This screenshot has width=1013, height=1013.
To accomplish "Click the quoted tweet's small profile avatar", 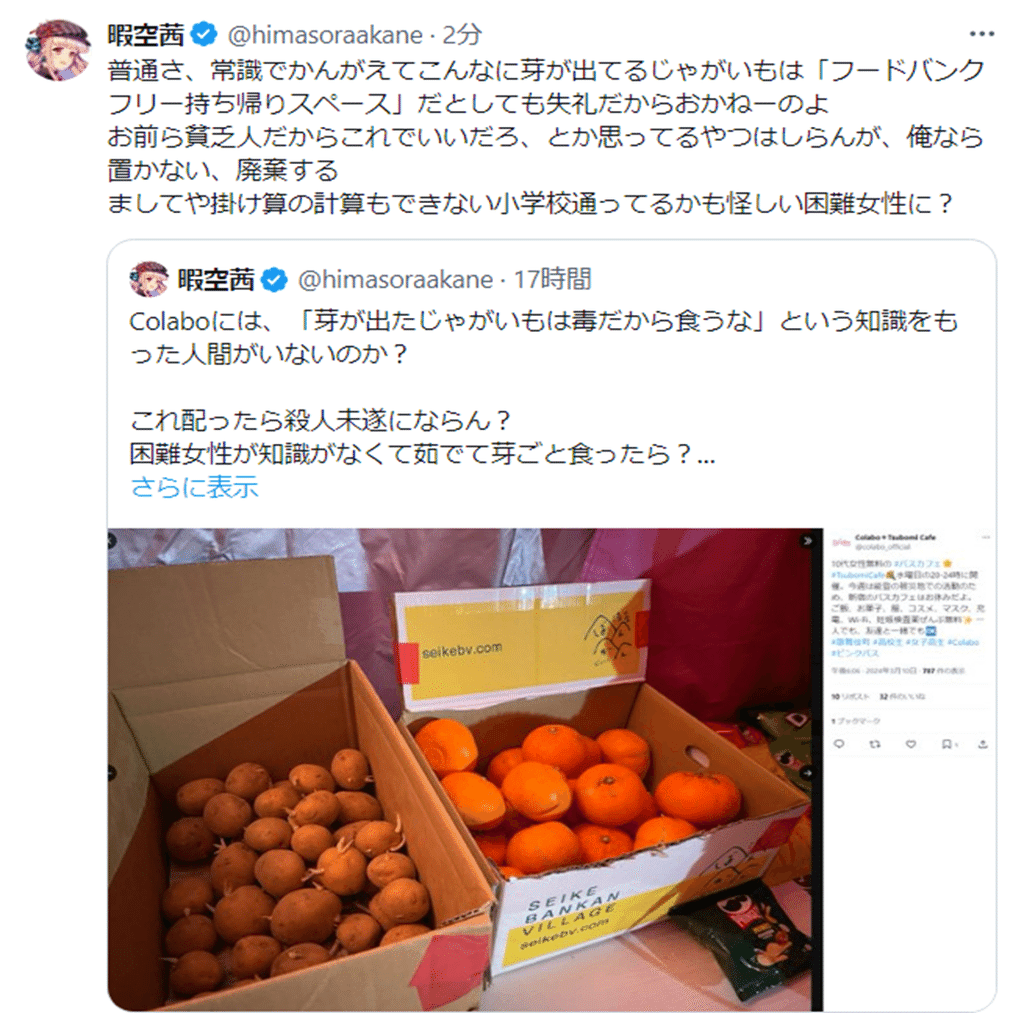I will click(149, 279).
